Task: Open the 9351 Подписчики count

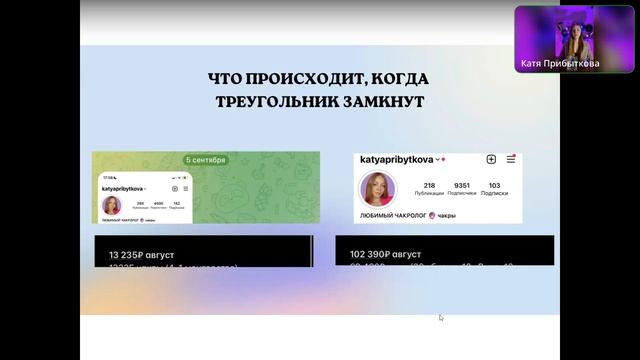Action: click(x=462, y=189)
